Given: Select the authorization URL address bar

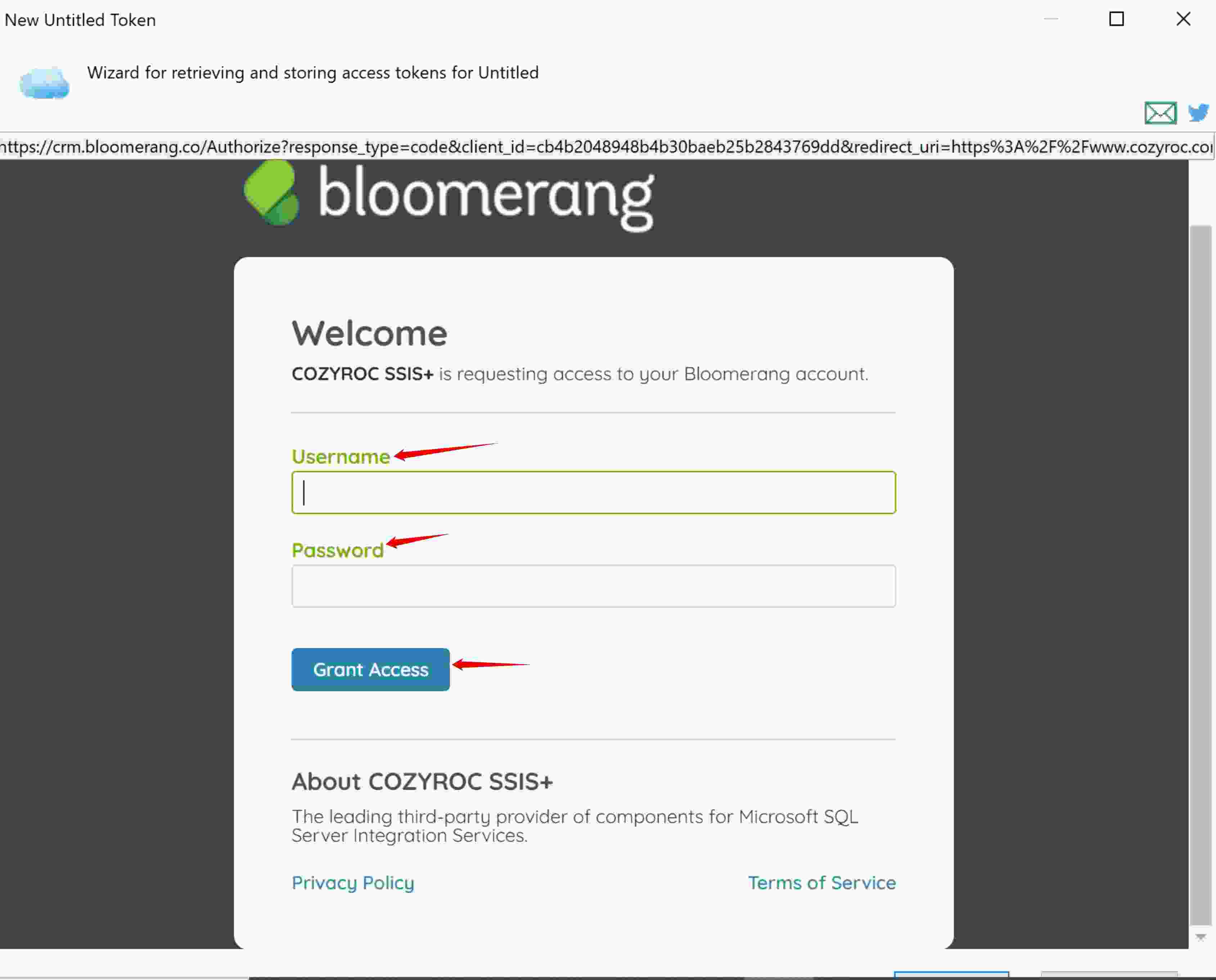Looking at the screenshot, I should (607, 147).
